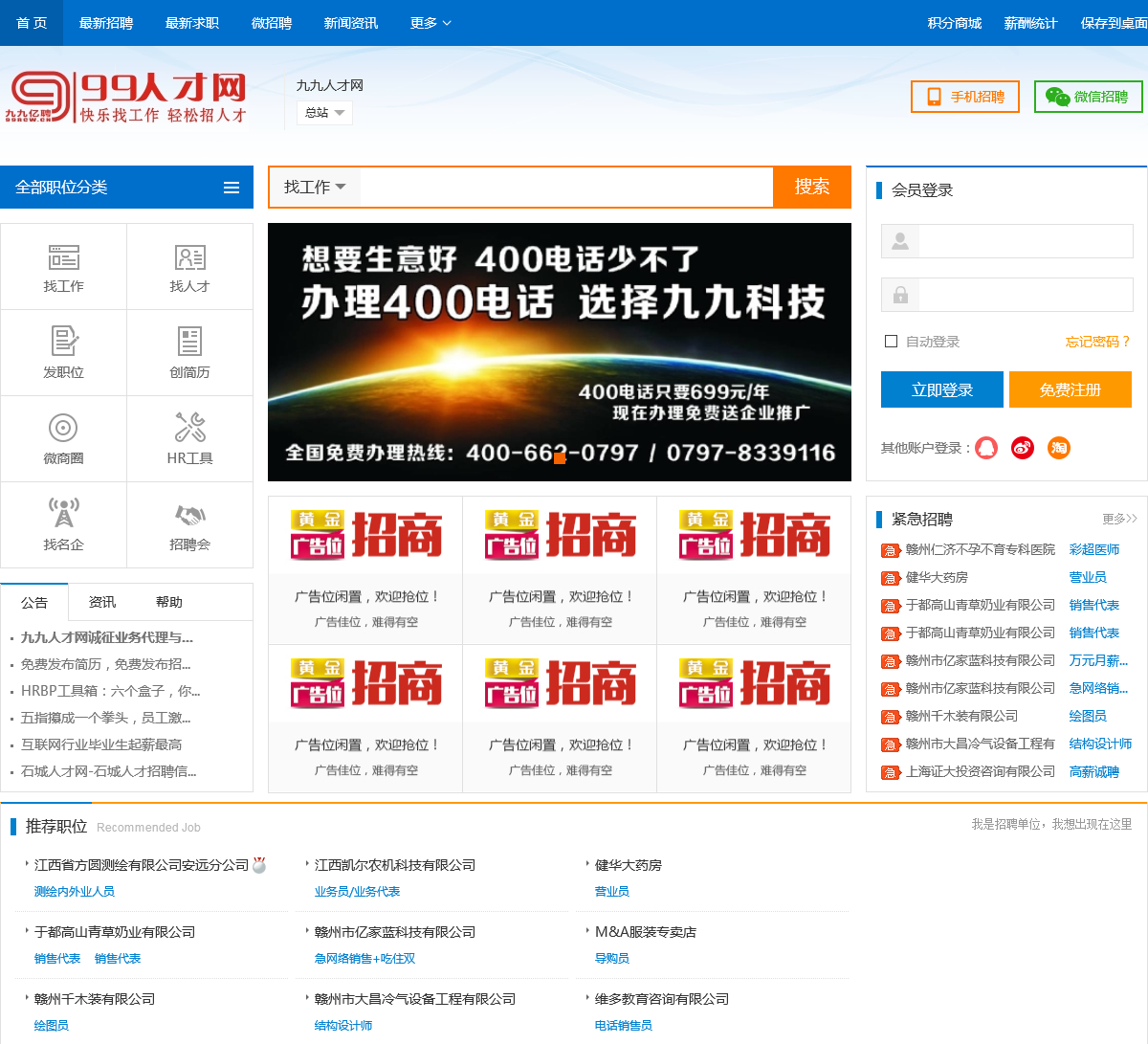This screenshot has height=1044, width=1148.
Task: Open 江西凯尔农机科技有限公司 company link
Action: tap(395, 865)
